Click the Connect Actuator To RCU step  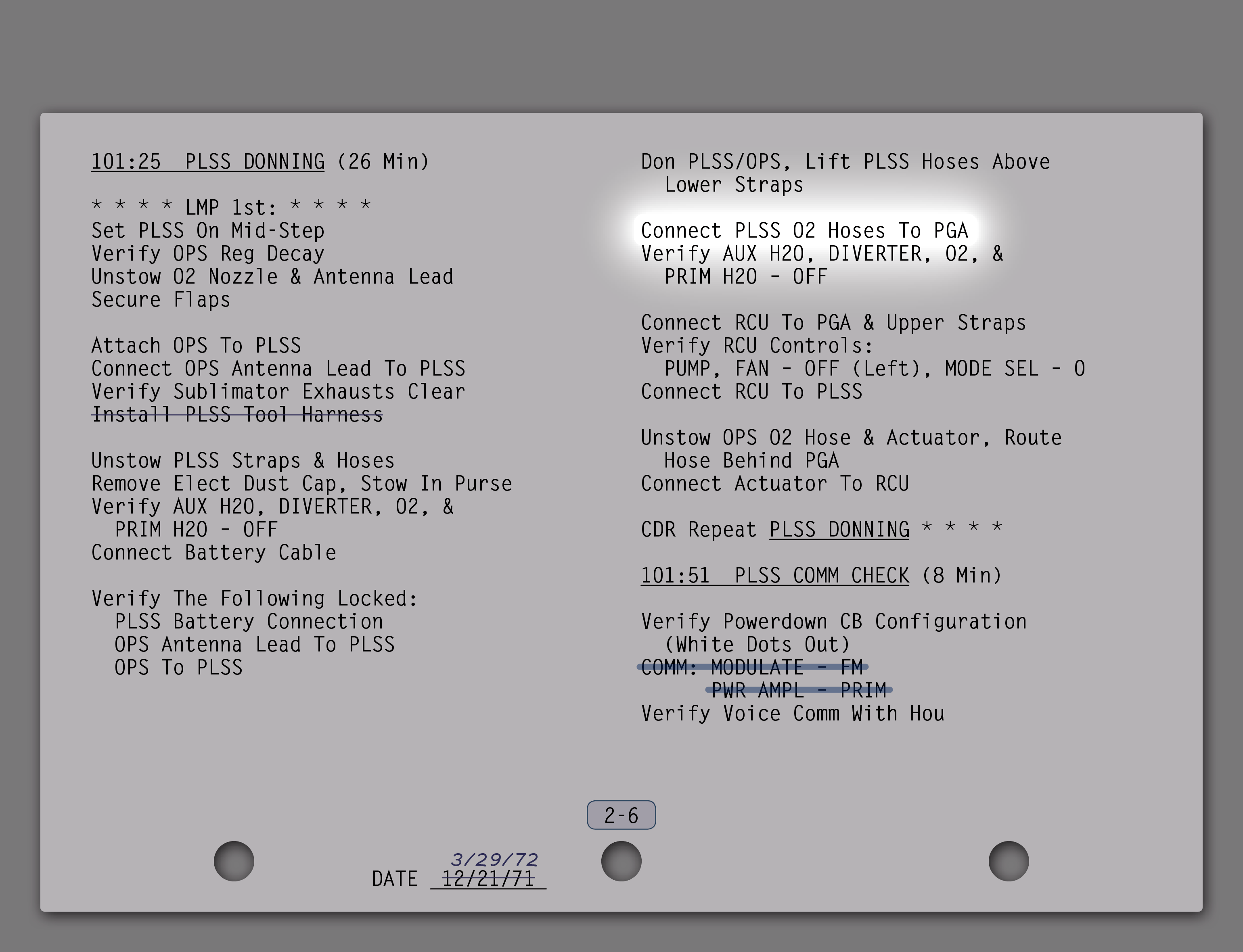point(775,484)
